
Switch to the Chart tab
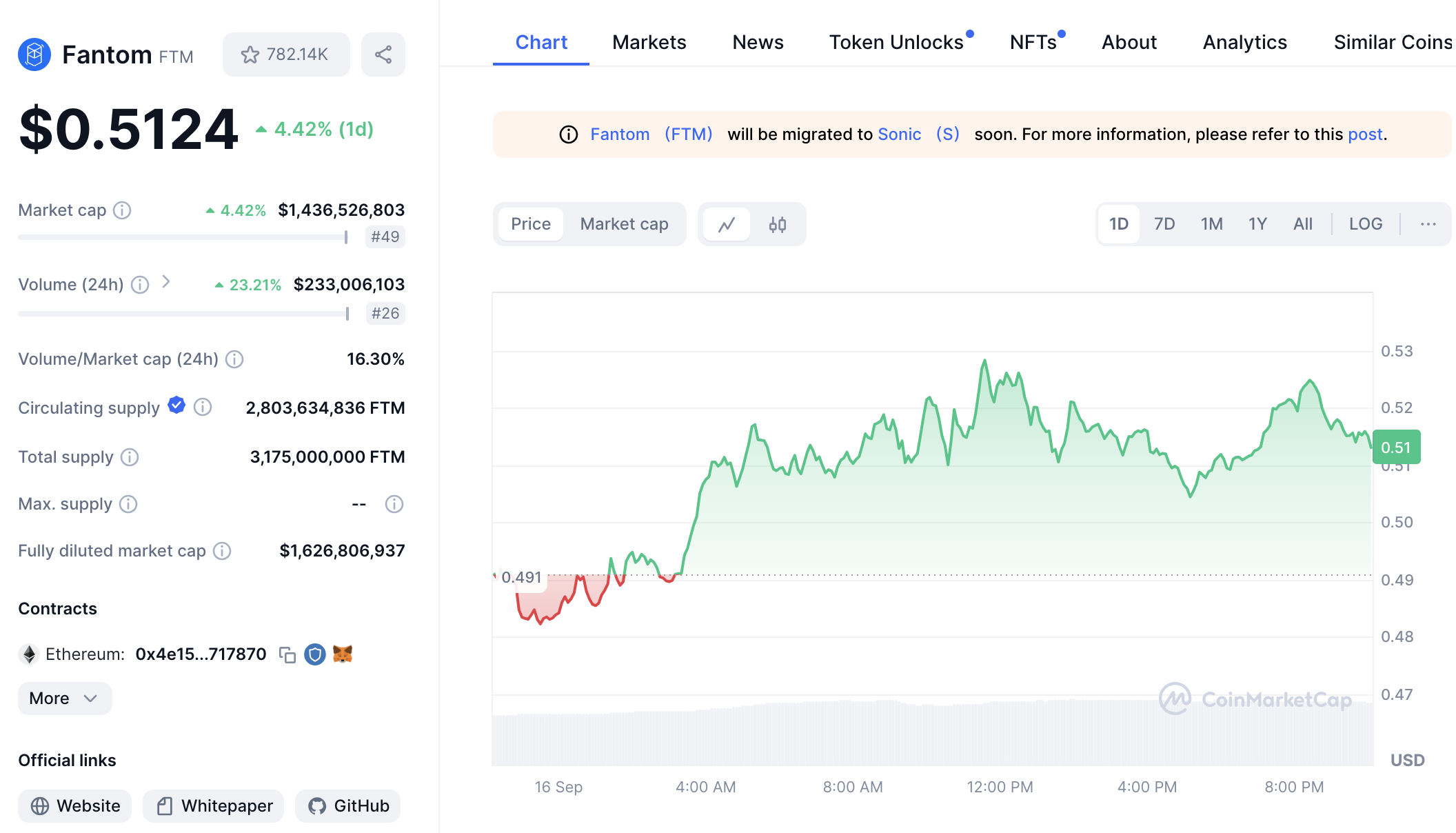coord(541,42)
